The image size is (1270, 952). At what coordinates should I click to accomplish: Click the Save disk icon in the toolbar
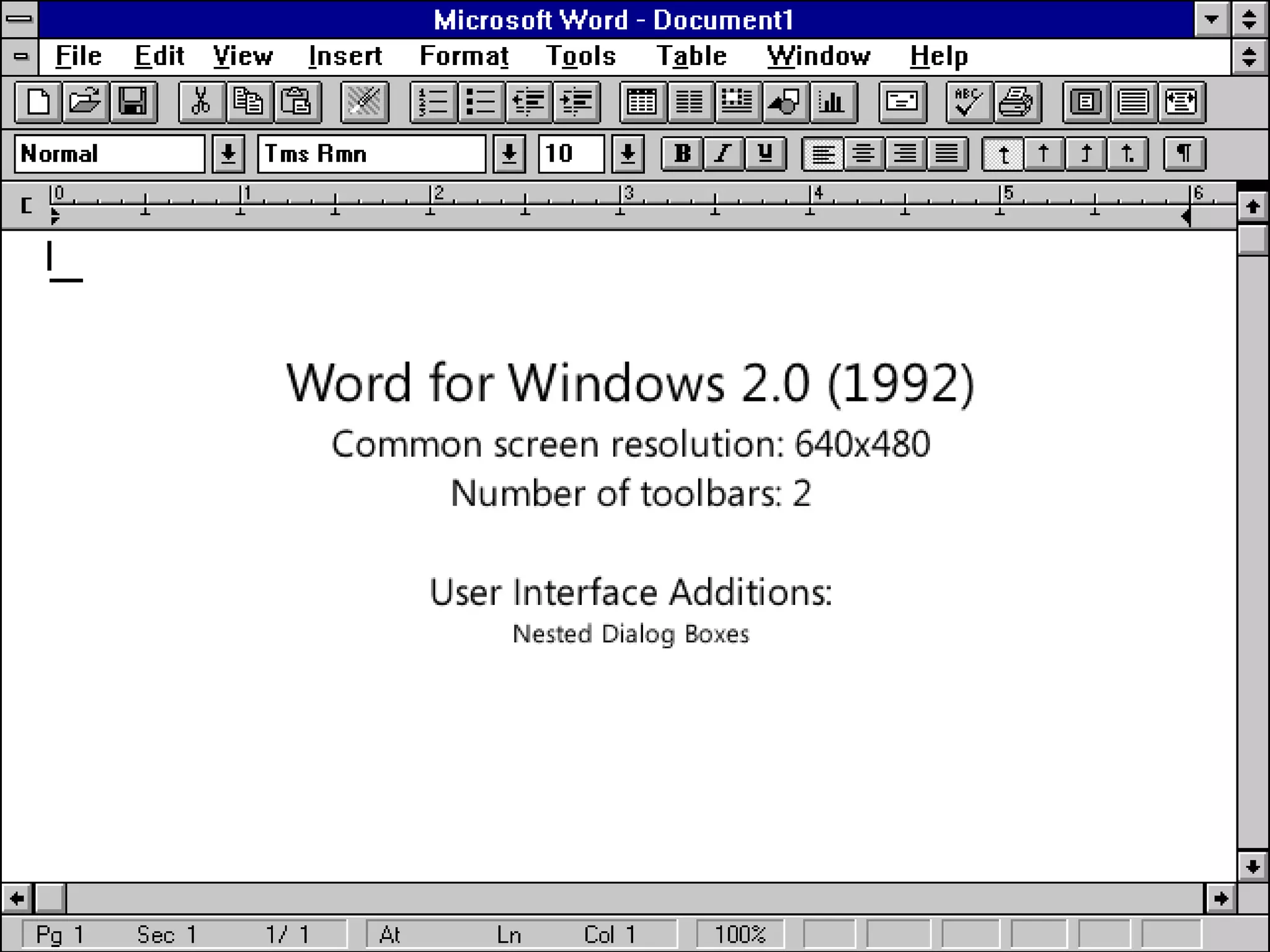133,102
